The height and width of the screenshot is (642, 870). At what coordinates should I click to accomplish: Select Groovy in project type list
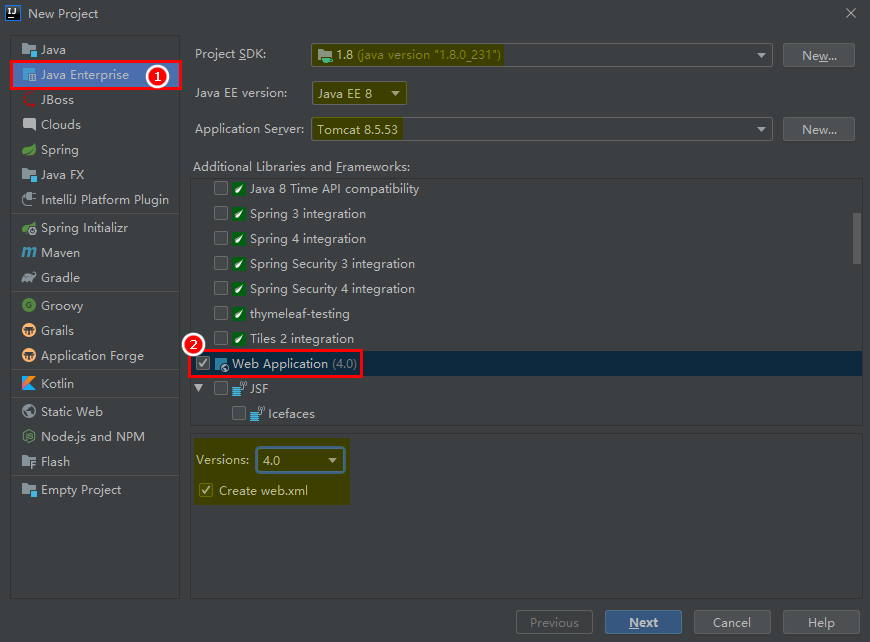click(x=95, y=305)
